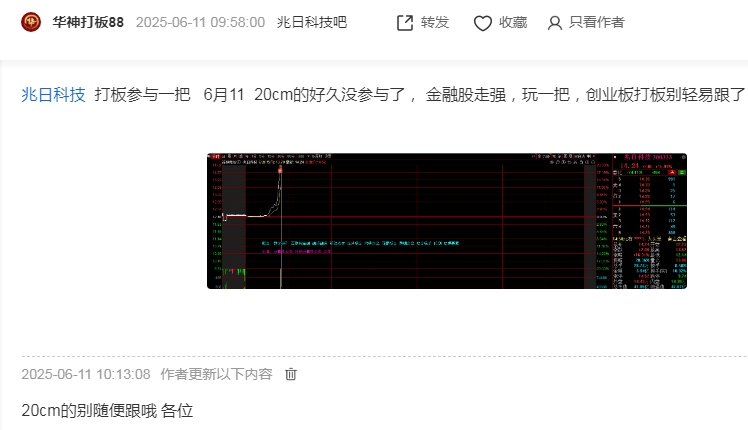748x430 pixels.
Task: Click the 转发 text label
Action: tap(435, 22)
